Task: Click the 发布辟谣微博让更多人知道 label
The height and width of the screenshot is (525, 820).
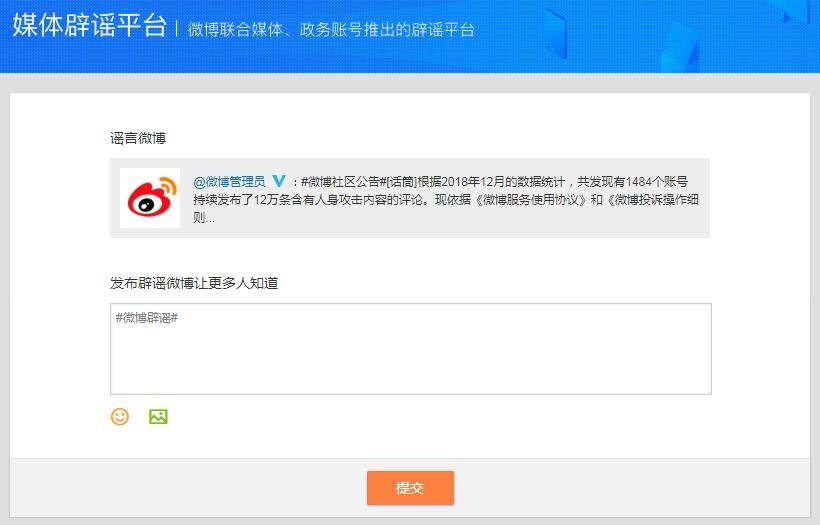Action: point(194,283)
